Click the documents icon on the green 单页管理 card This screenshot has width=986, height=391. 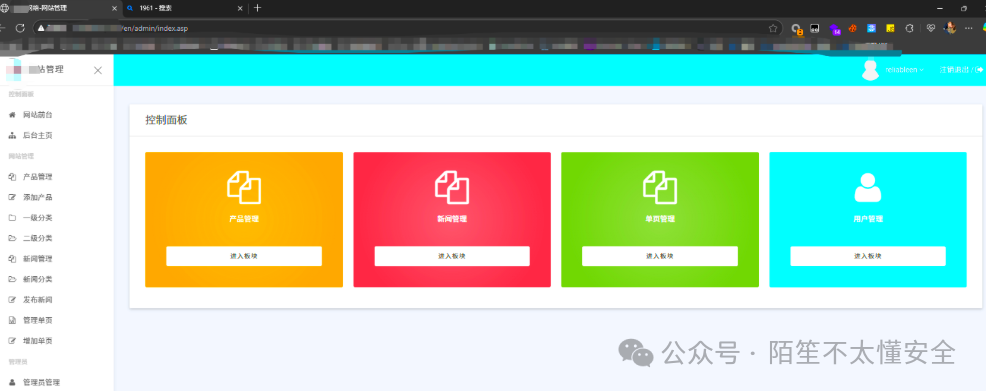660,187
